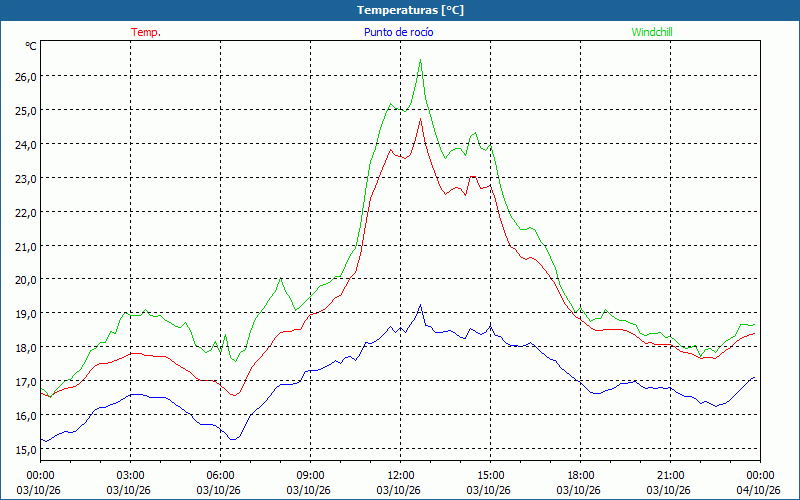Image resolution: width=800 pixels, height=500 pixels.
Task: Click the 06:00 time axis label
Action: tap(220, 476)
